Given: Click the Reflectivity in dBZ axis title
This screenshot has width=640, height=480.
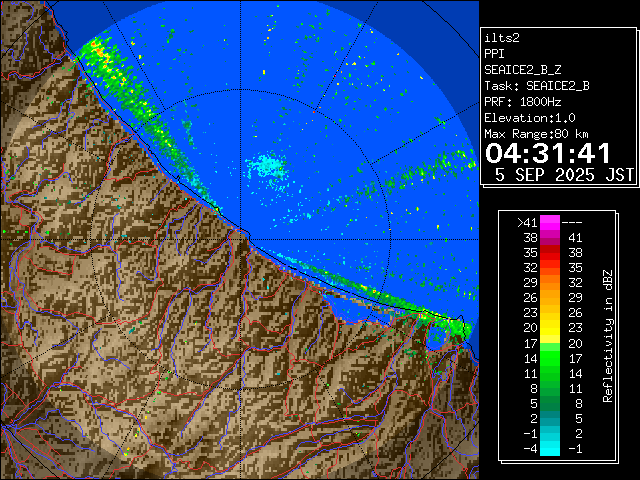Looking at the screenshot, I should coord(607,335).
